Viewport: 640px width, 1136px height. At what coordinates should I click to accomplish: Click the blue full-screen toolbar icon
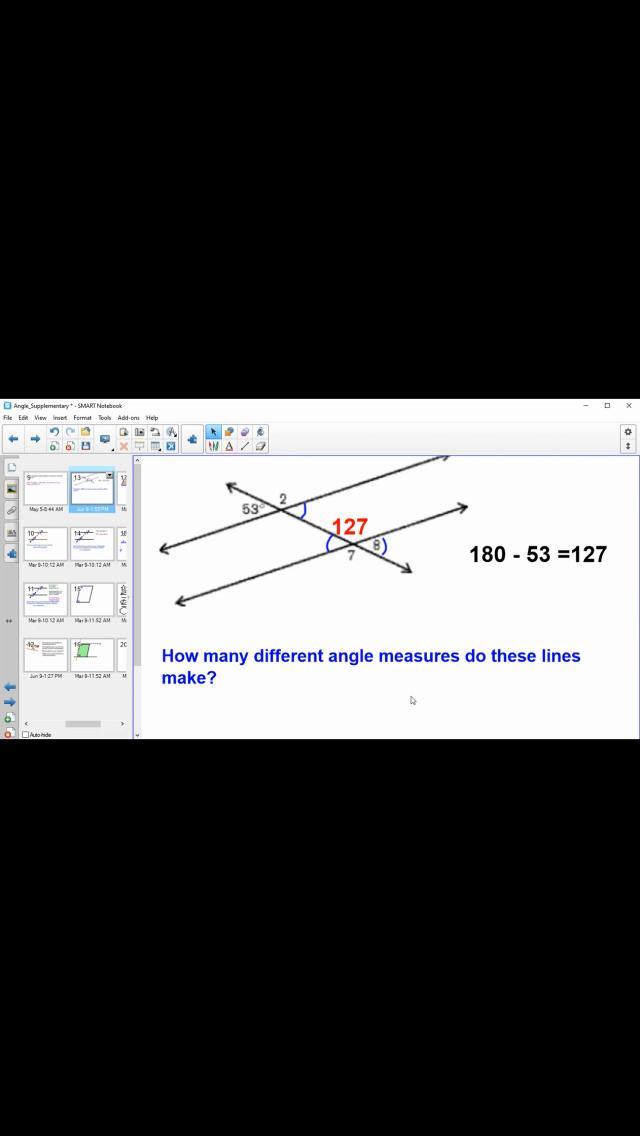pyautogui.click(x=171, y=446)
